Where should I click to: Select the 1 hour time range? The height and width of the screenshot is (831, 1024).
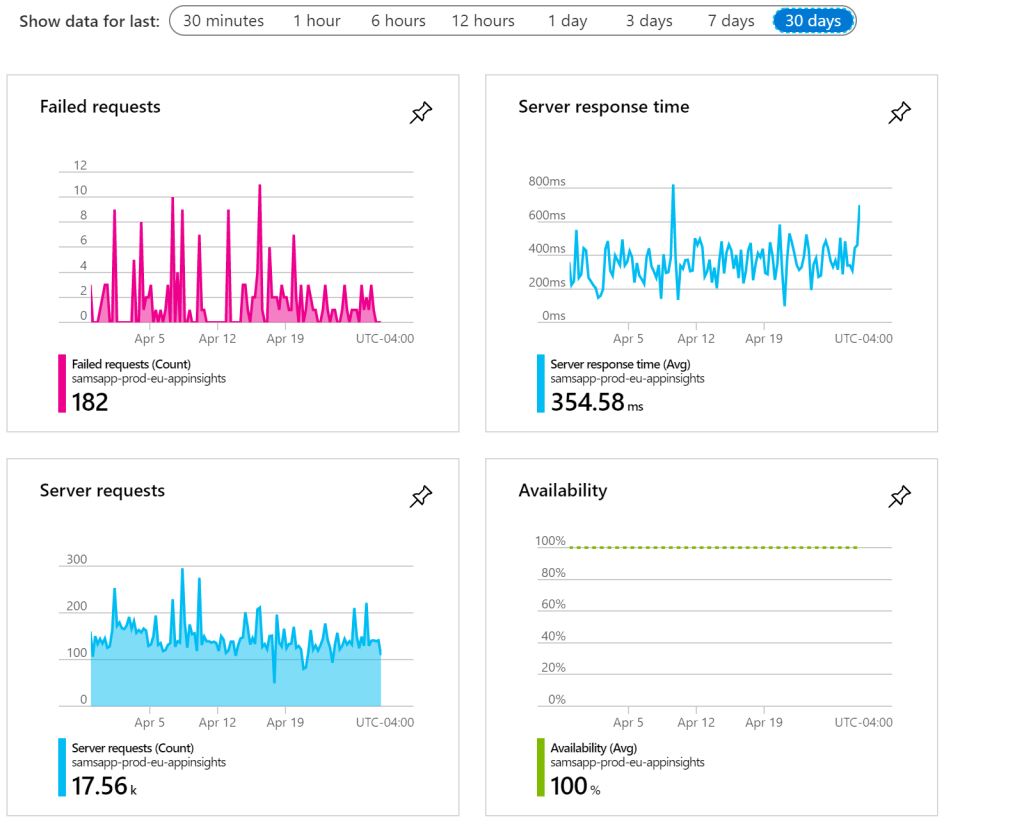click(x=317, y=21)
